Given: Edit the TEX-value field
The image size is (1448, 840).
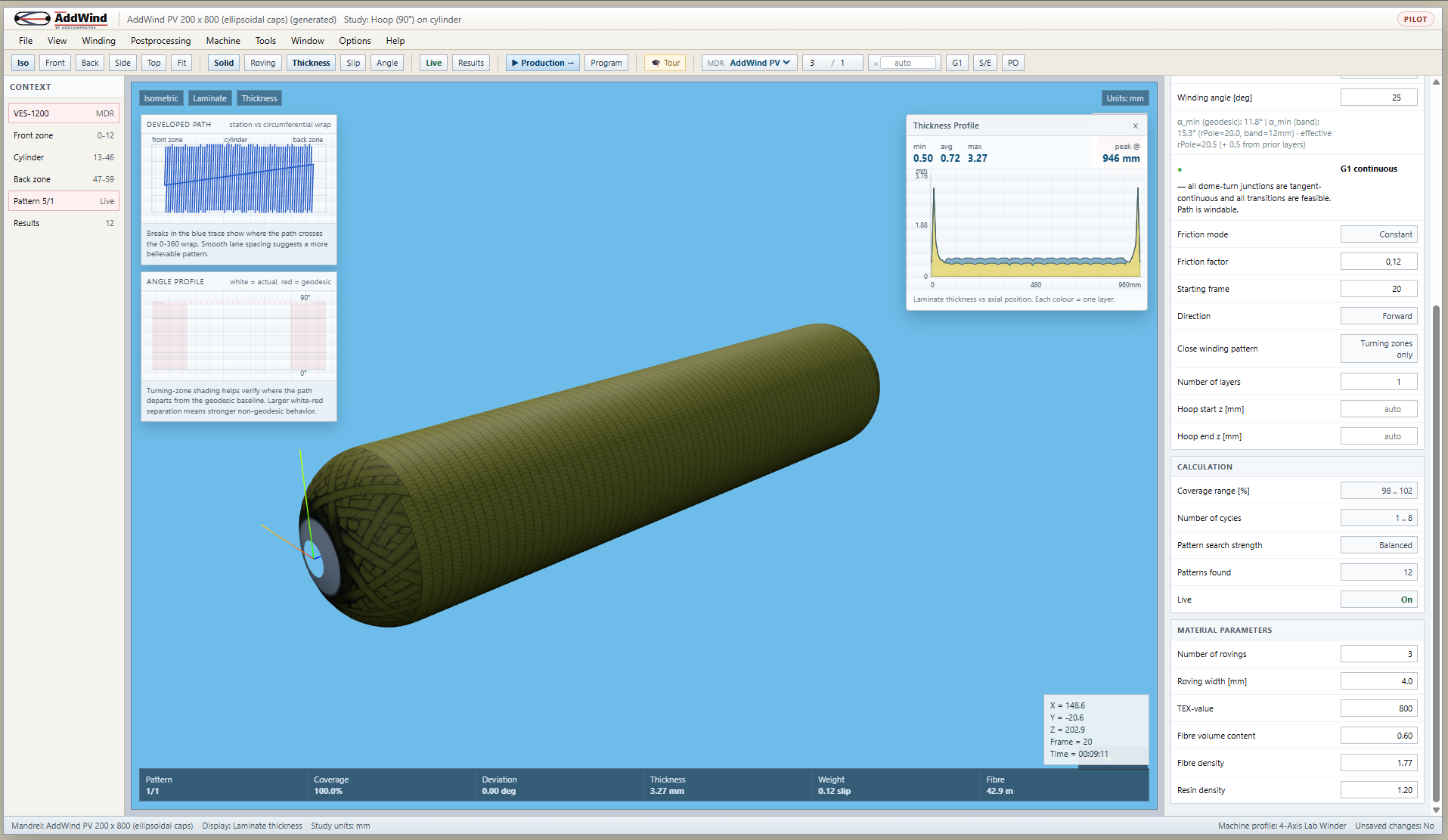Looking at the screenshot, I should click(1378, 708).
